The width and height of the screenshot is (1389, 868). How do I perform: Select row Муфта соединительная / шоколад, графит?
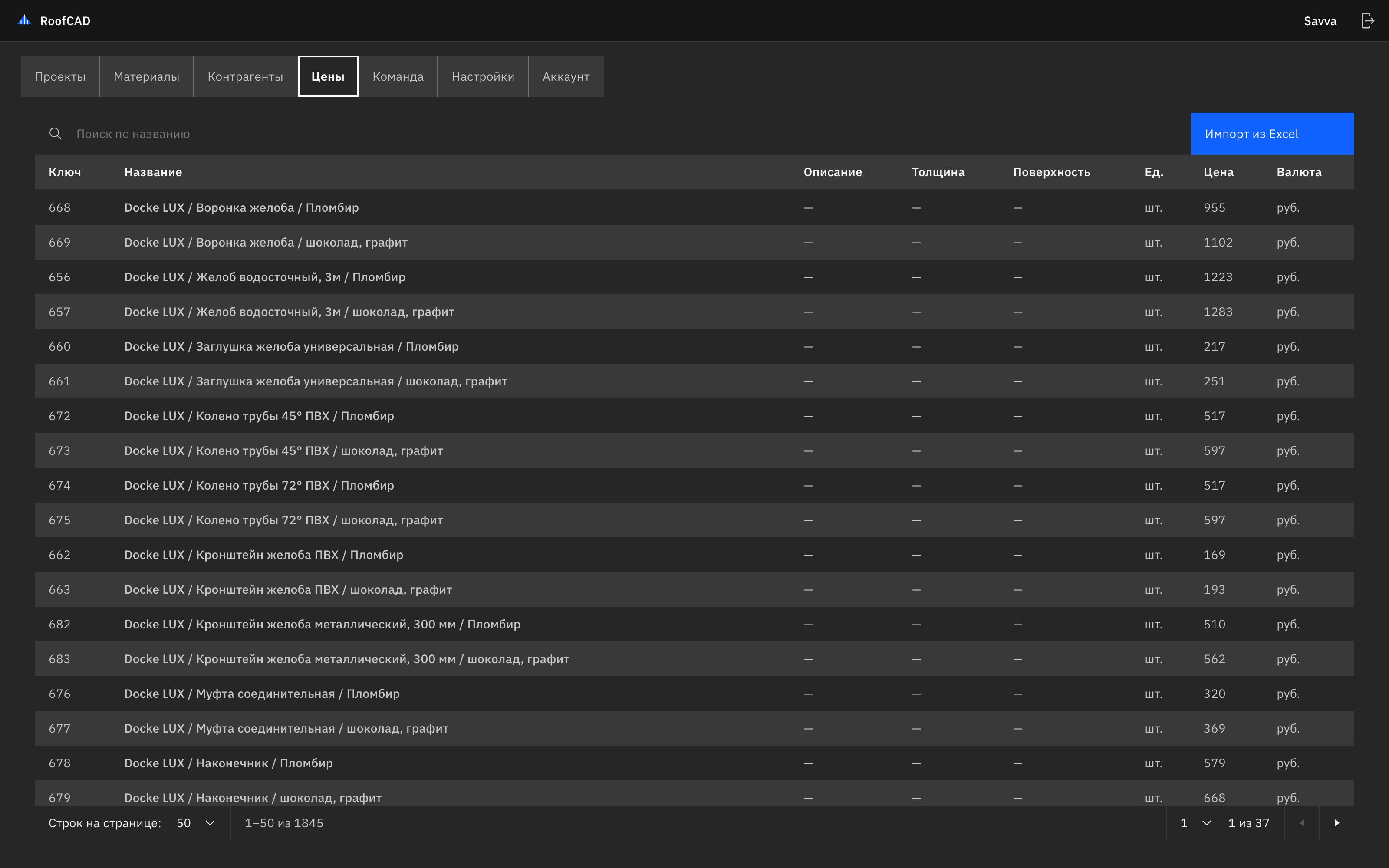tap(694, 729)
